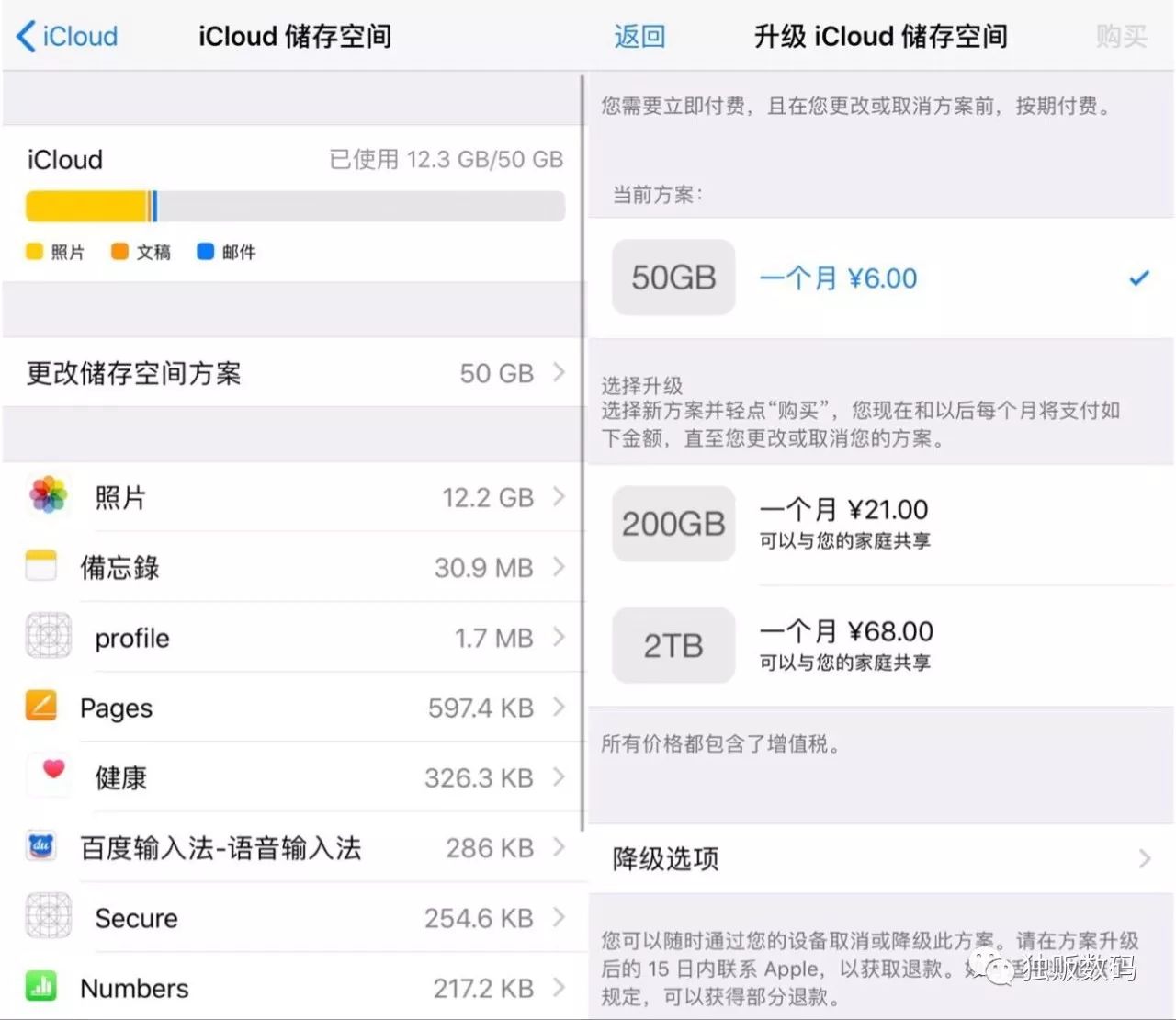
Task: Click the Numbers app icon
Action: (40, 987)
